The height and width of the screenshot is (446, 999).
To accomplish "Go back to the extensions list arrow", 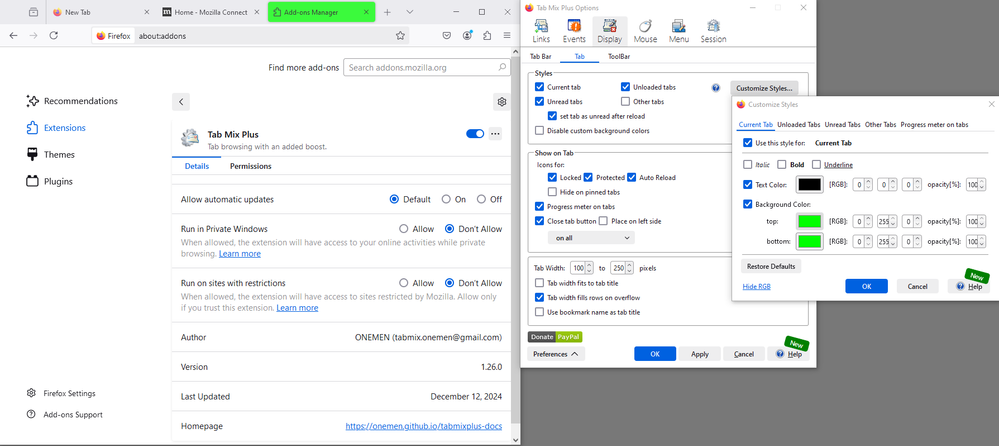I will 181,102.
